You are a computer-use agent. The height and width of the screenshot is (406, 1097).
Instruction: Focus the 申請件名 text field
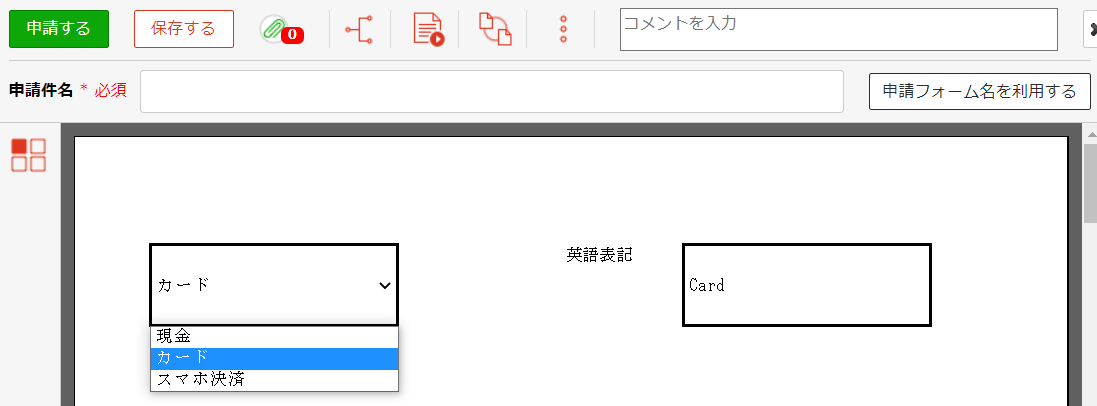[x=491, y=91]
